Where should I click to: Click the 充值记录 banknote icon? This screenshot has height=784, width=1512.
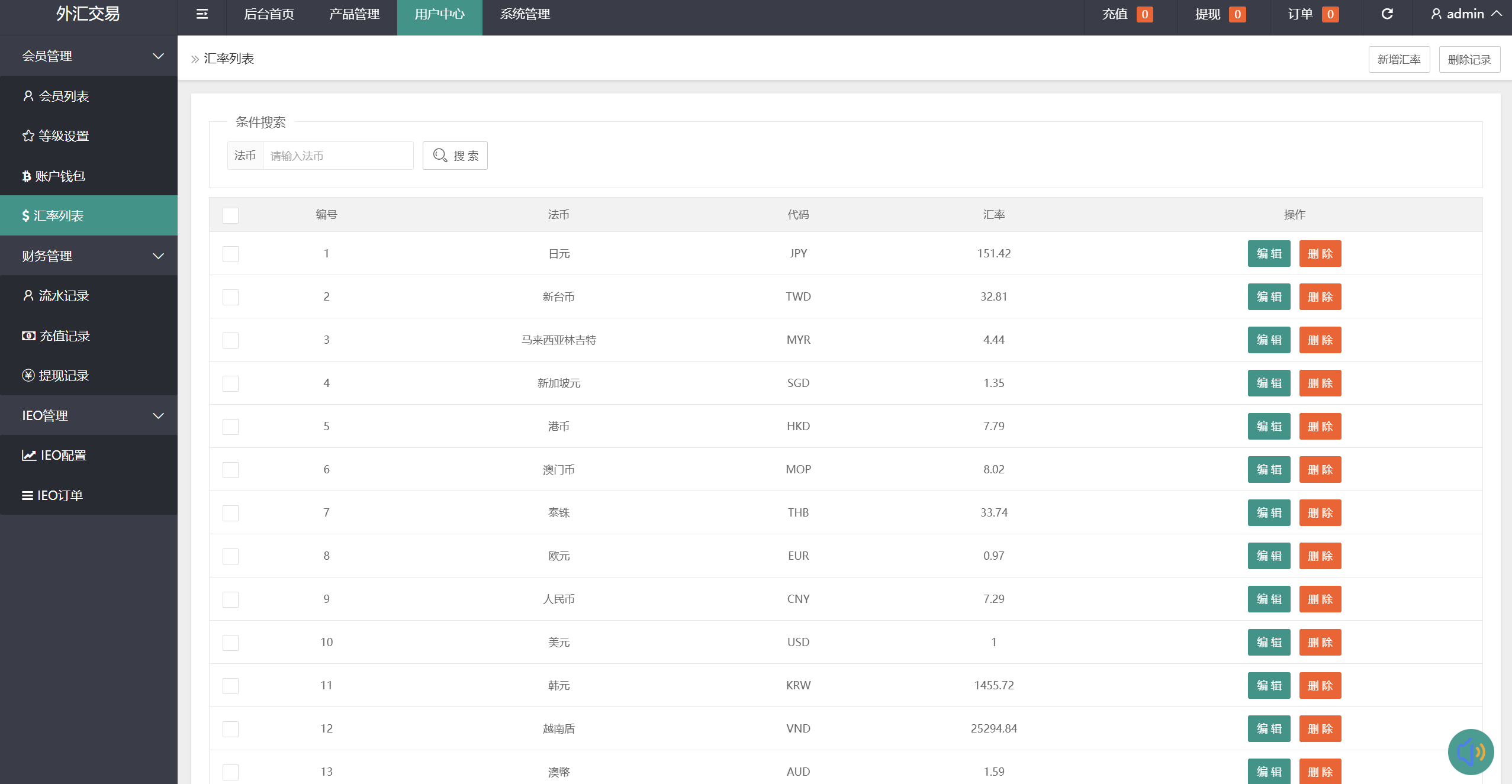point(28,336)
